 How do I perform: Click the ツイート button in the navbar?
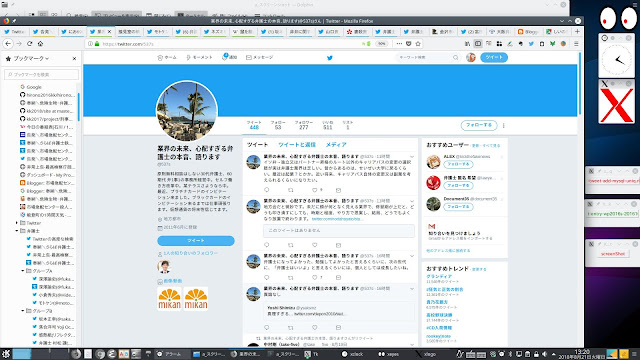point(494,58)
